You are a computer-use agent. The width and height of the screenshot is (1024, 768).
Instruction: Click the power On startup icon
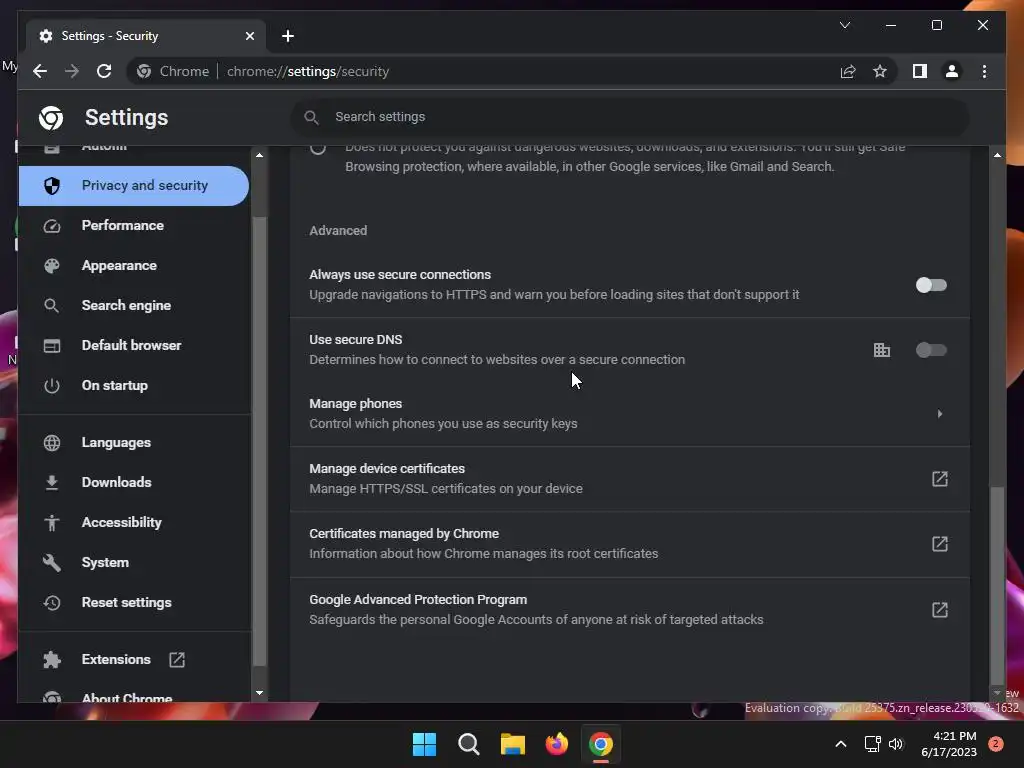point(52,385)
